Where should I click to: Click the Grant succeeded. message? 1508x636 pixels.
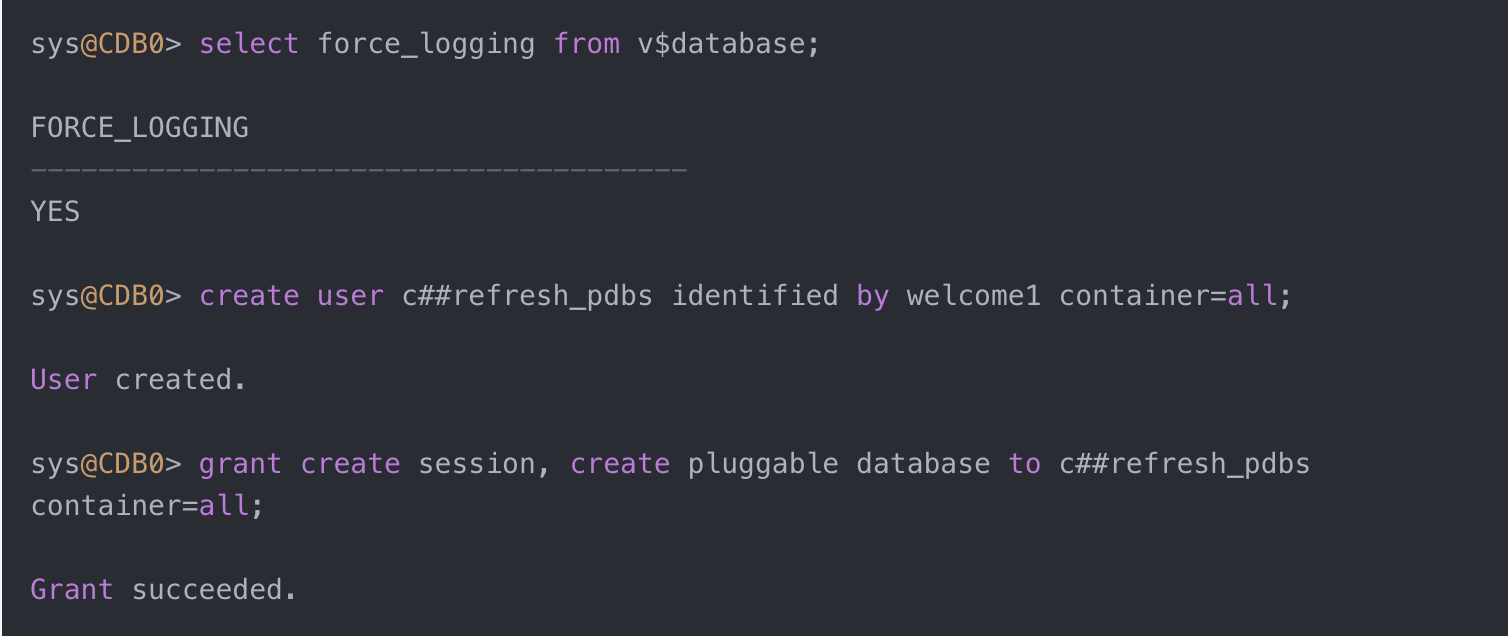pyautogui.click(x=164, y=590)
